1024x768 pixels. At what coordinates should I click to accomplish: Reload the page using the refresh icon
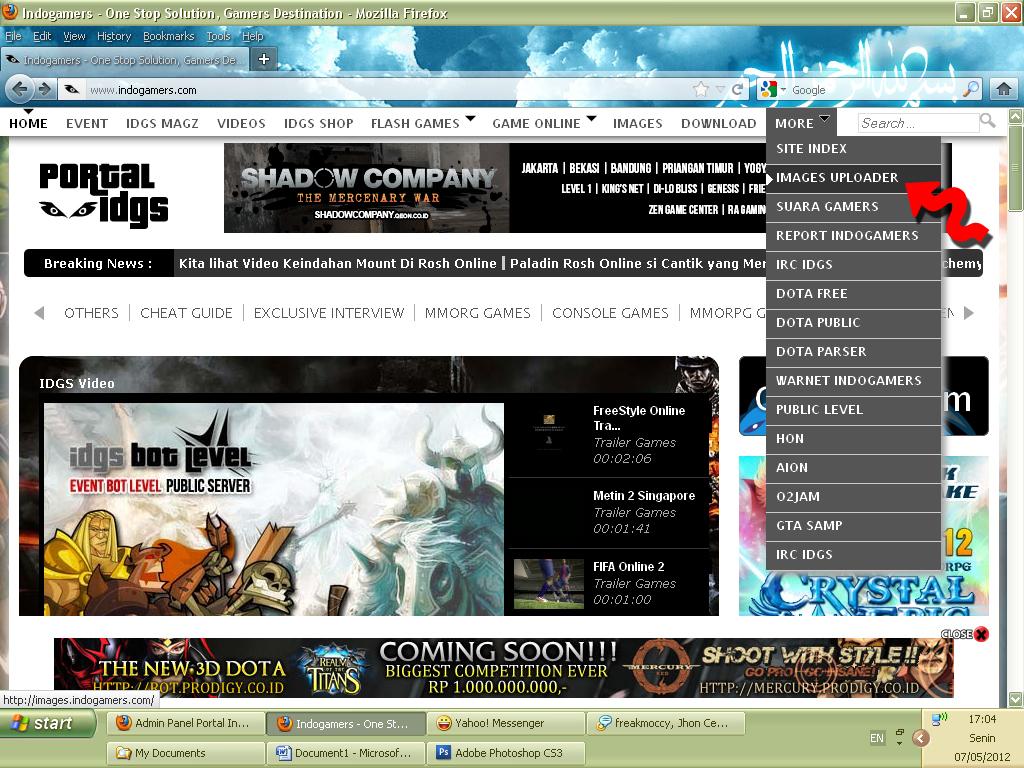coord(737,89)
